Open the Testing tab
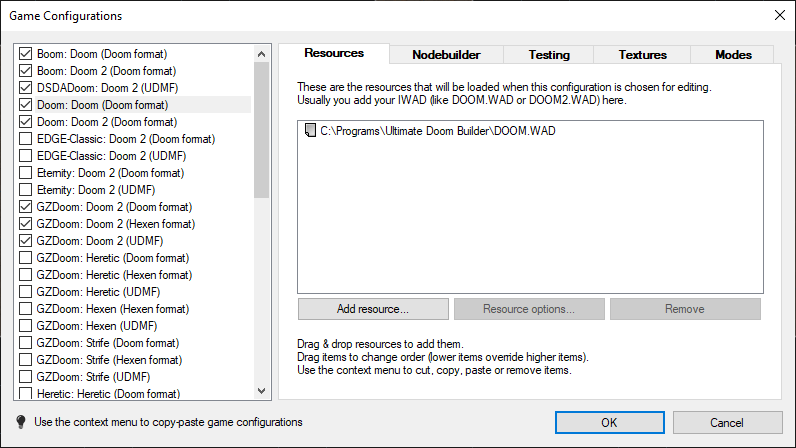The width and height of the screenshot is (796, 448). 549,54
